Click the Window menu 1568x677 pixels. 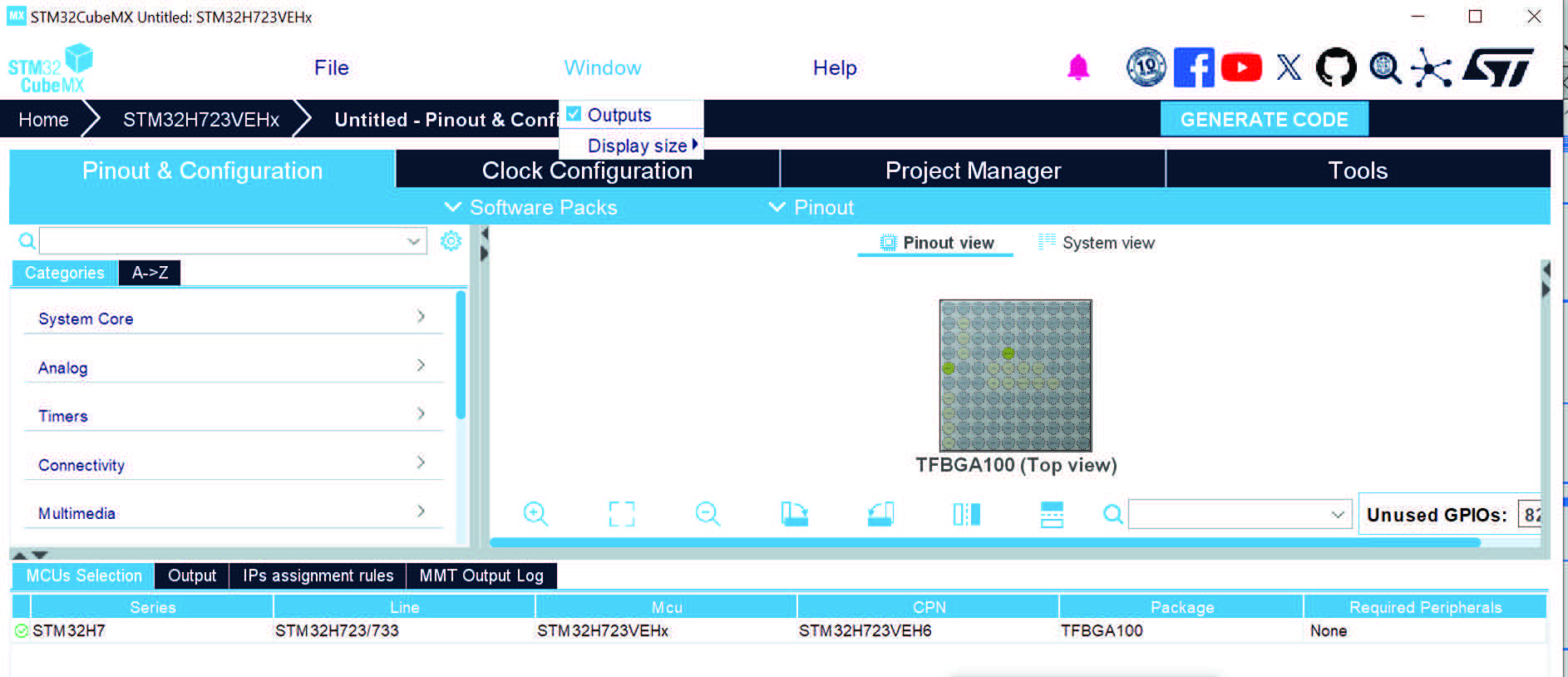[603, 67]
